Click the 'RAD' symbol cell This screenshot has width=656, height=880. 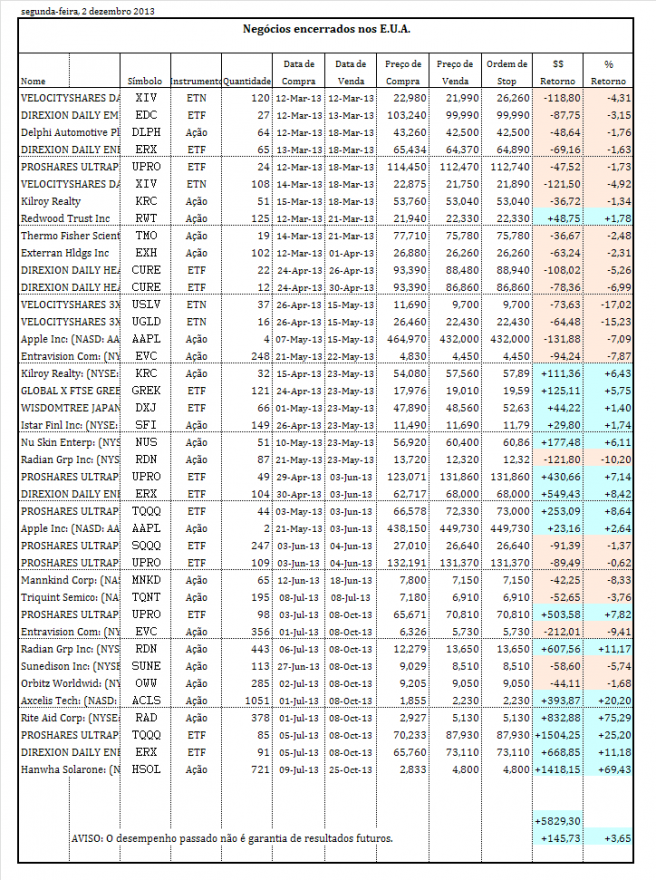pos(146,718)
